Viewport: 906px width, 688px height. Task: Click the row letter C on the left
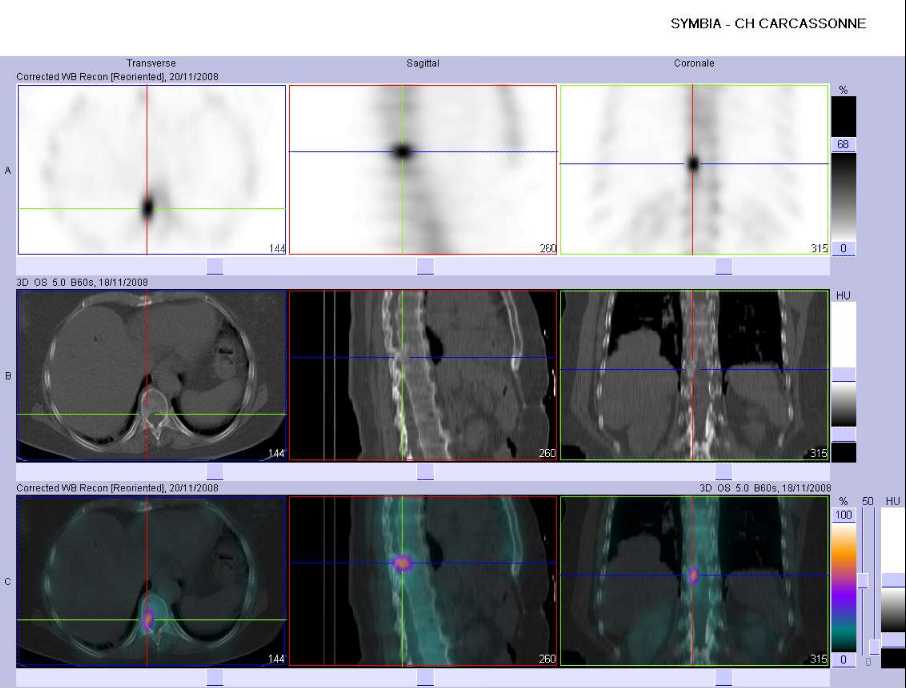8,581
